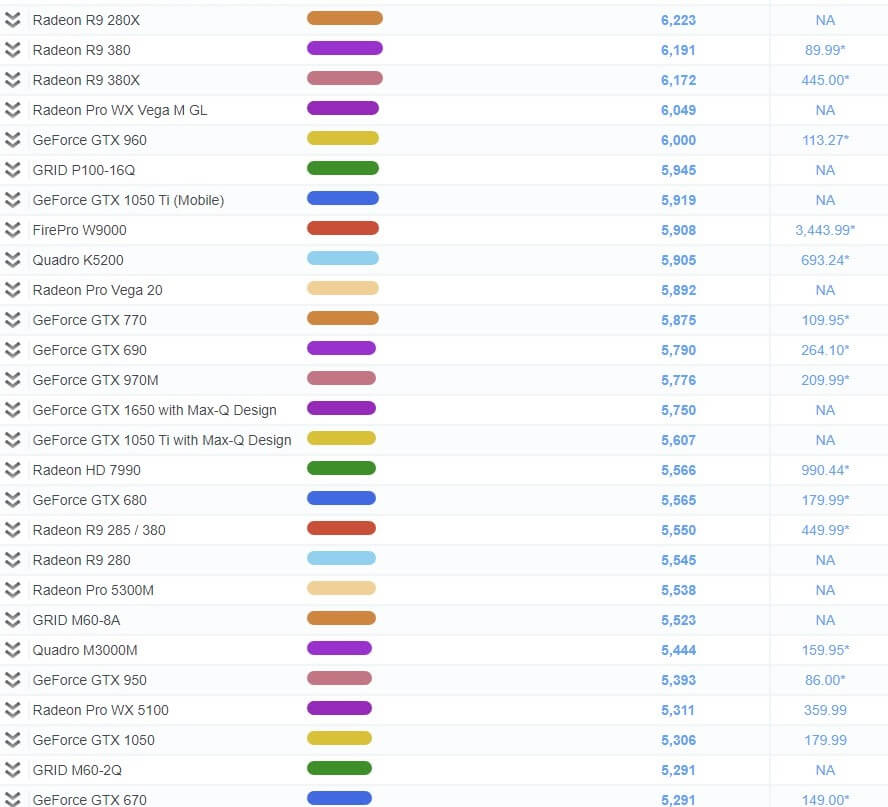Viewport: 888px width, 807px height.
Task: Expand the GeForce GTX 960 row chevron
Action: (x=12, y=140)
